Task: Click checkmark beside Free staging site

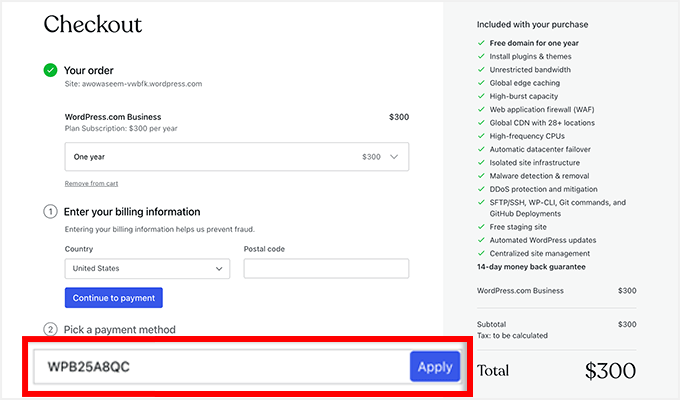Action: tap(480, 227)
